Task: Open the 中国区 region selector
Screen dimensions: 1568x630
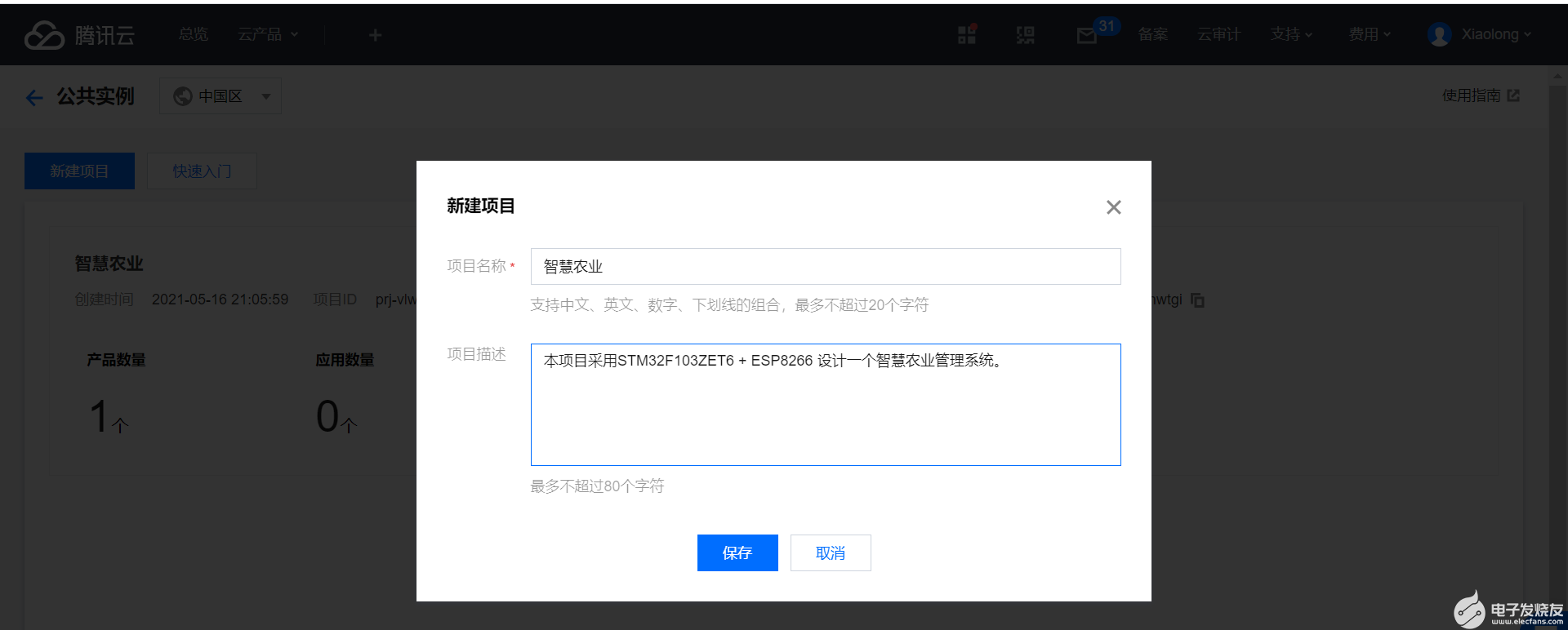Action: 220,96
